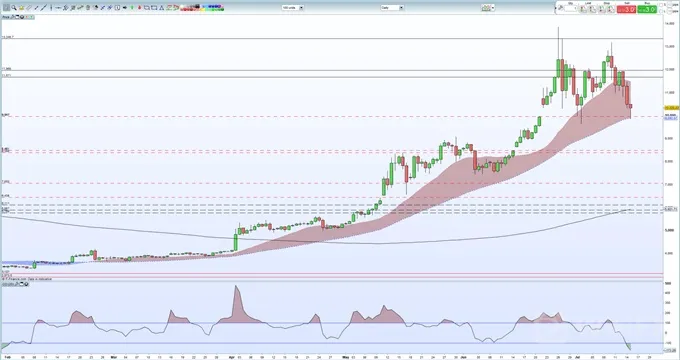Edit the lower indicator panel with its pencil icon

tap(16, 284)
